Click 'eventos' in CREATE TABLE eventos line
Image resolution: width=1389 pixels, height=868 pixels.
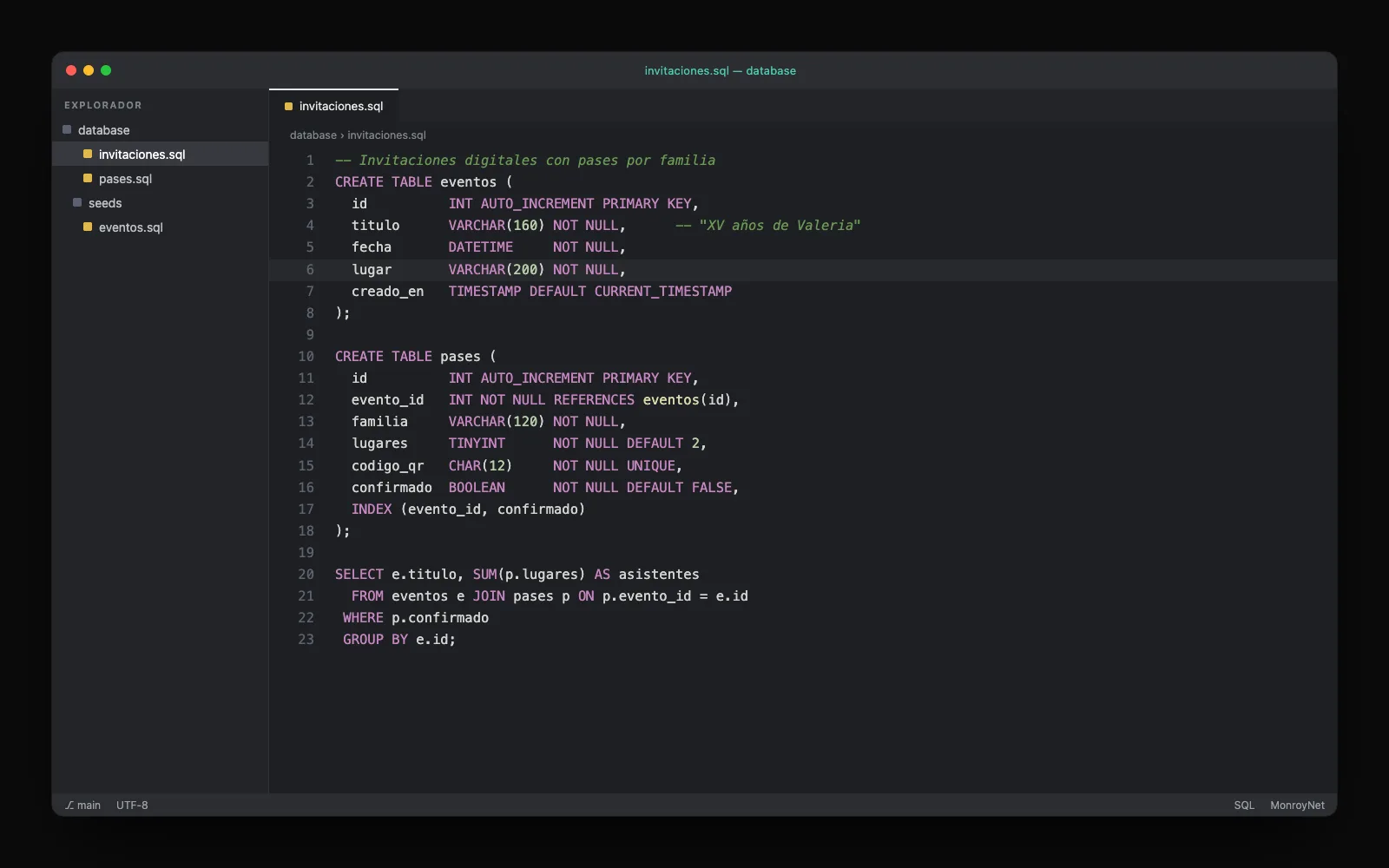tap(468, 182)
